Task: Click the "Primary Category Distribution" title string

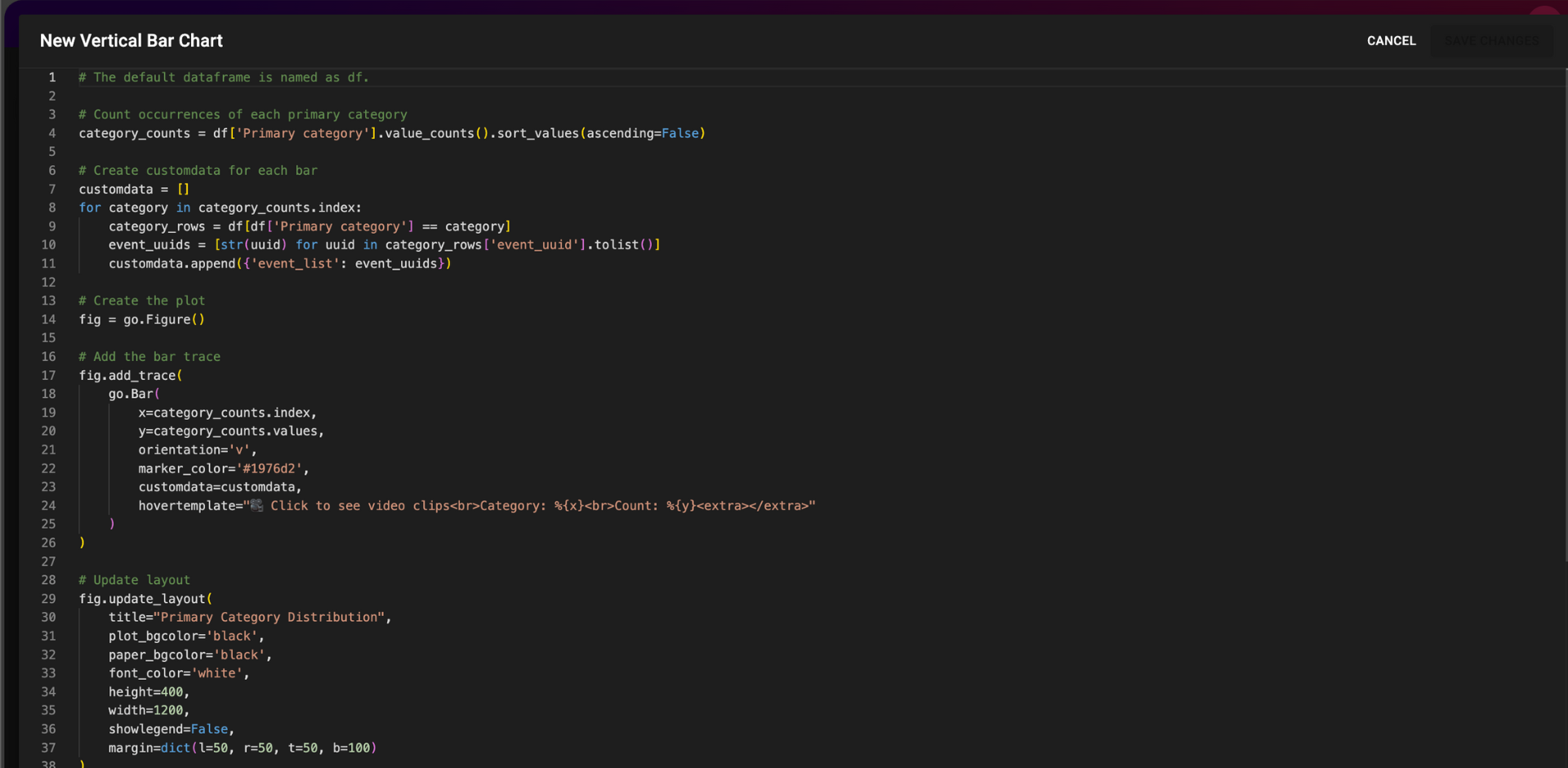Action: 269,618
